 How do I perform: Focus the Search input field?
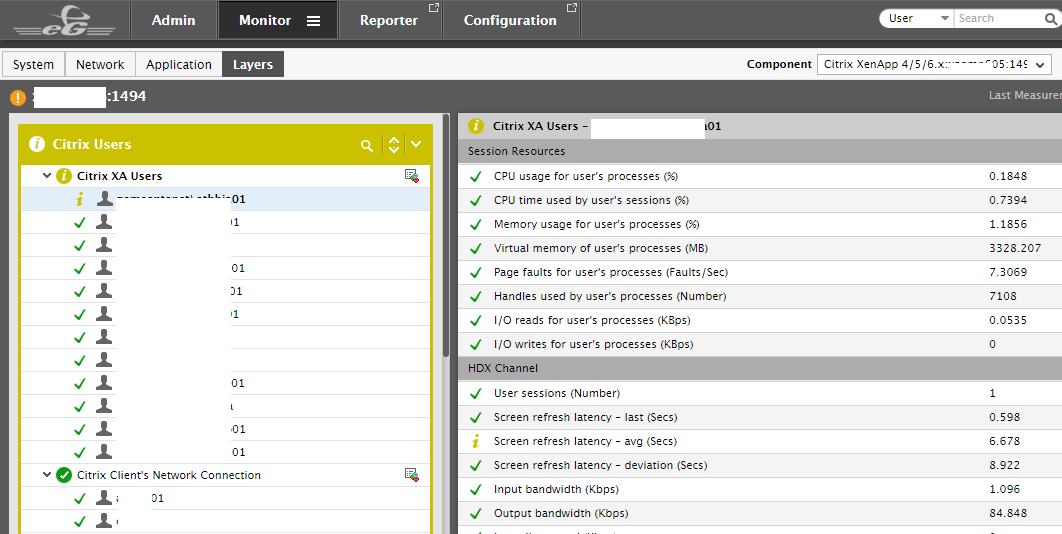pyautogui.click(x=998, y=18)
